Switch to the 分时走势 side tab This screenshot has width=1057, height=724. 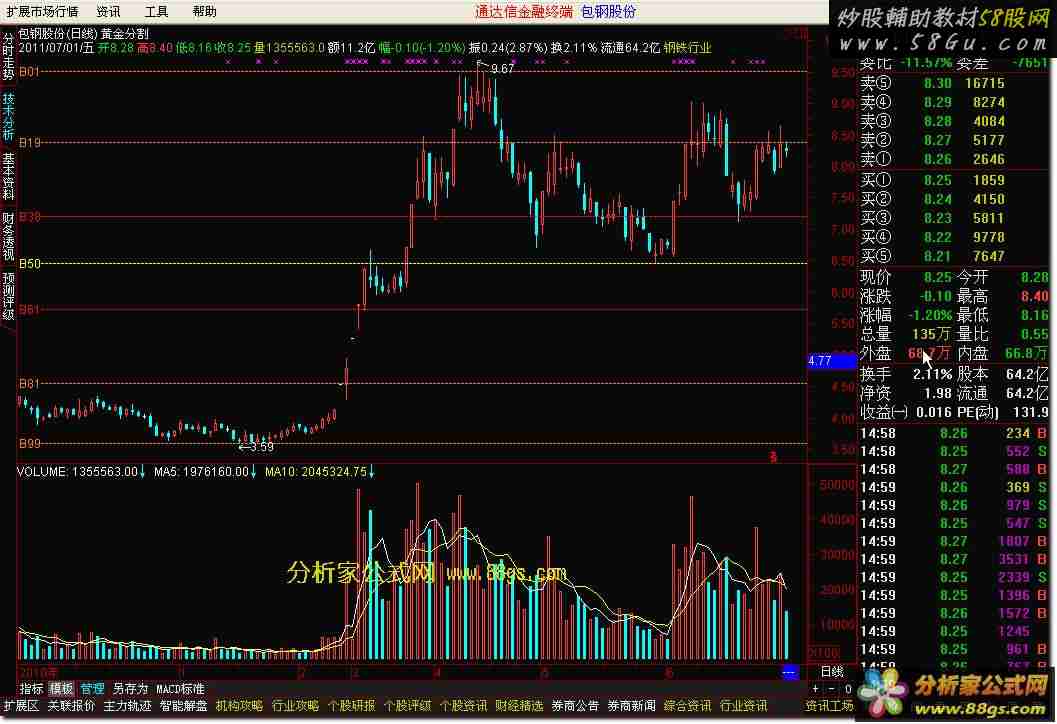7,55
